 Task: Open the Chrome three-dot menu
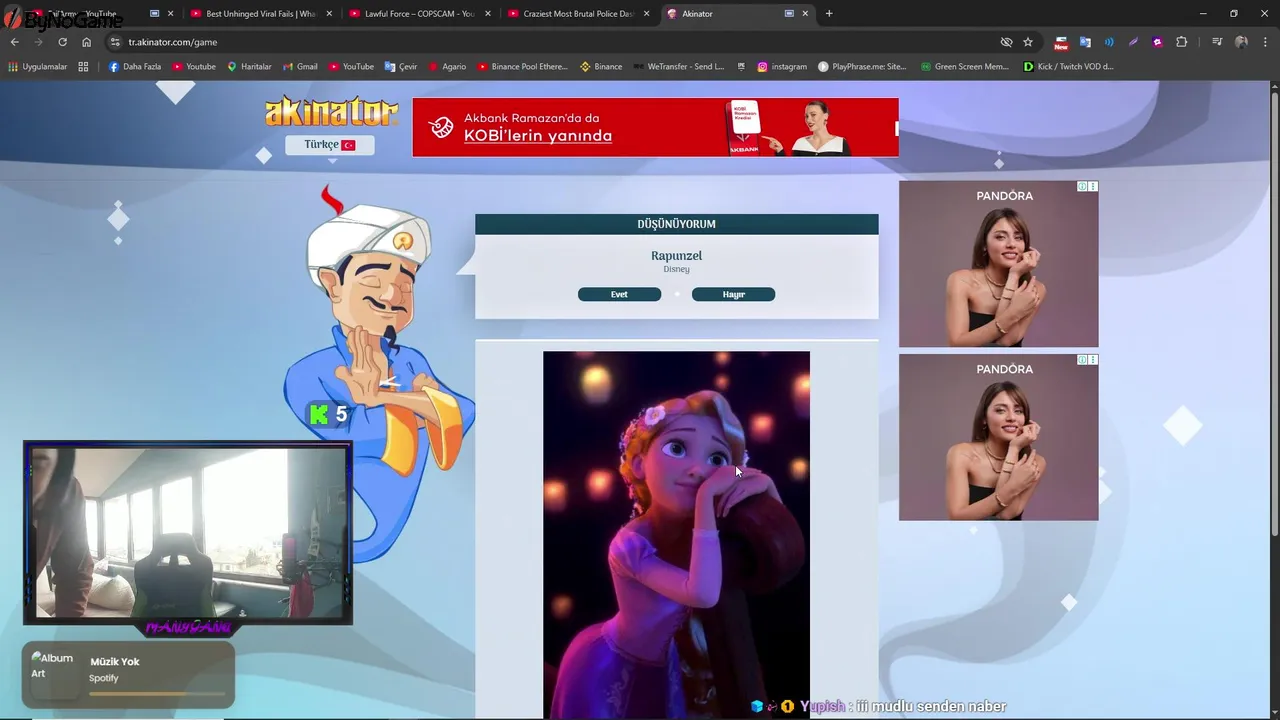(x=1264, y=42)
